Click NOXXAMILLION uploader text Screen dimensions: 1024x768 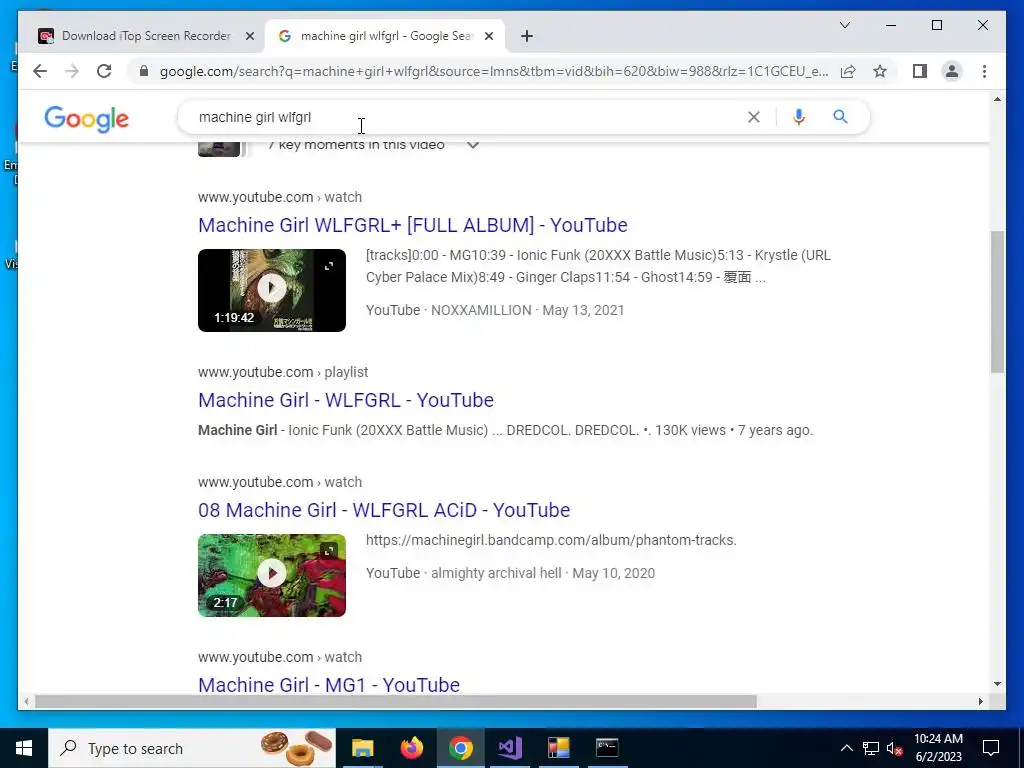[481, 310]
